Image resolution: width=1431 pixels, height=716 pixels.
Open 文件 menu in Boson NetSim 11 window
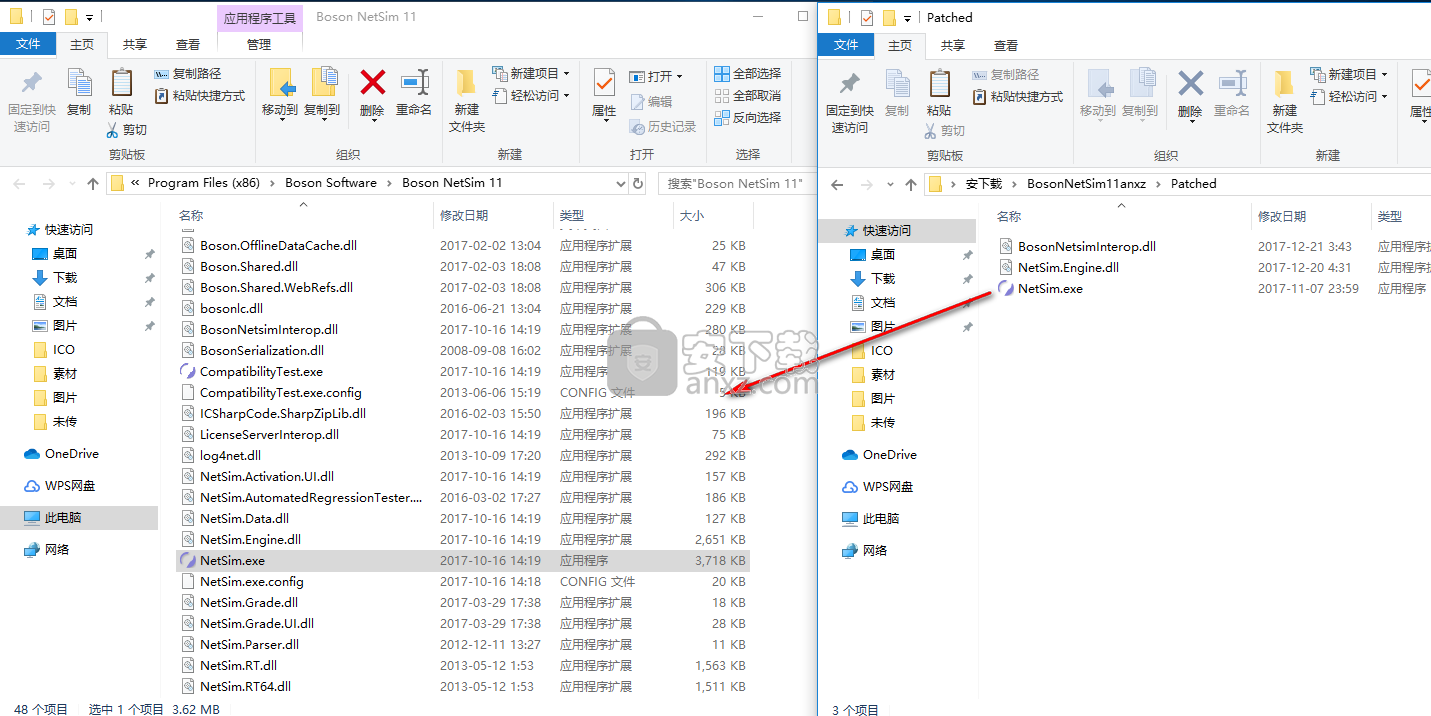click(x=28, y=44)
